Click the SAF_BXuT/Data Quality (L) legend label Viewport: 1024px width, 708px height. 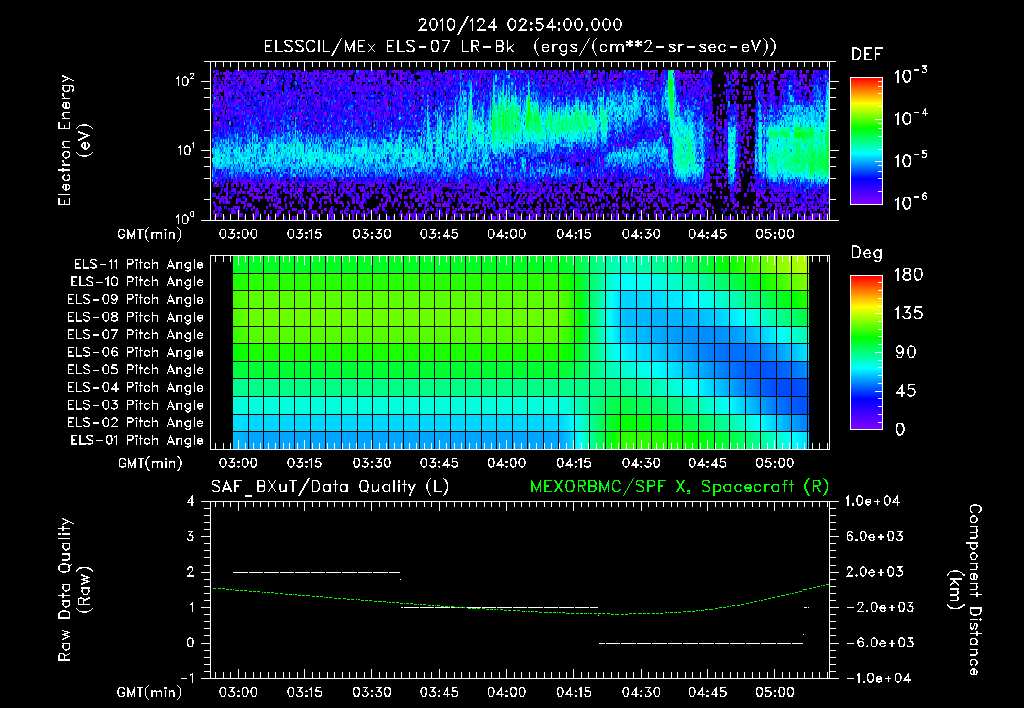(x=330, y=487)
